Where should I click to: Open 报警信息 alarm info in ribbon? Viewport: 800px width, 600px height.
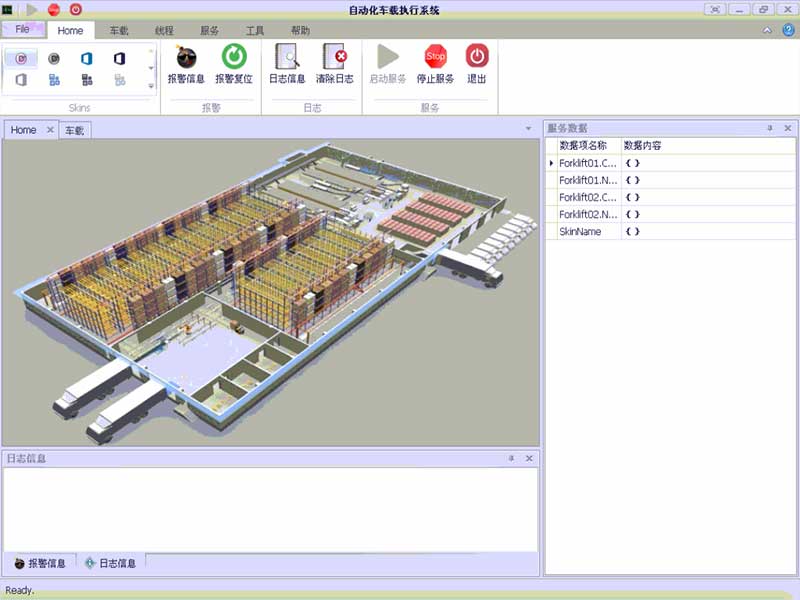pyautogui.click(x=185, y=64)
